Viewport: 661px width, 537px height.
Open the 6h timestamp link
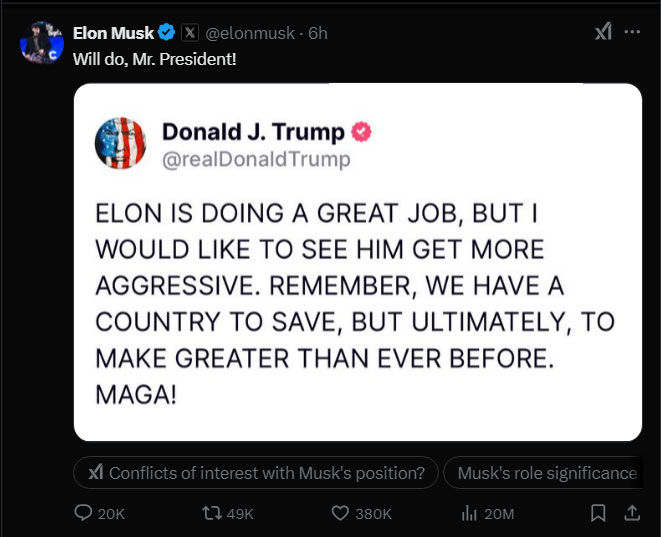(317, 33)
